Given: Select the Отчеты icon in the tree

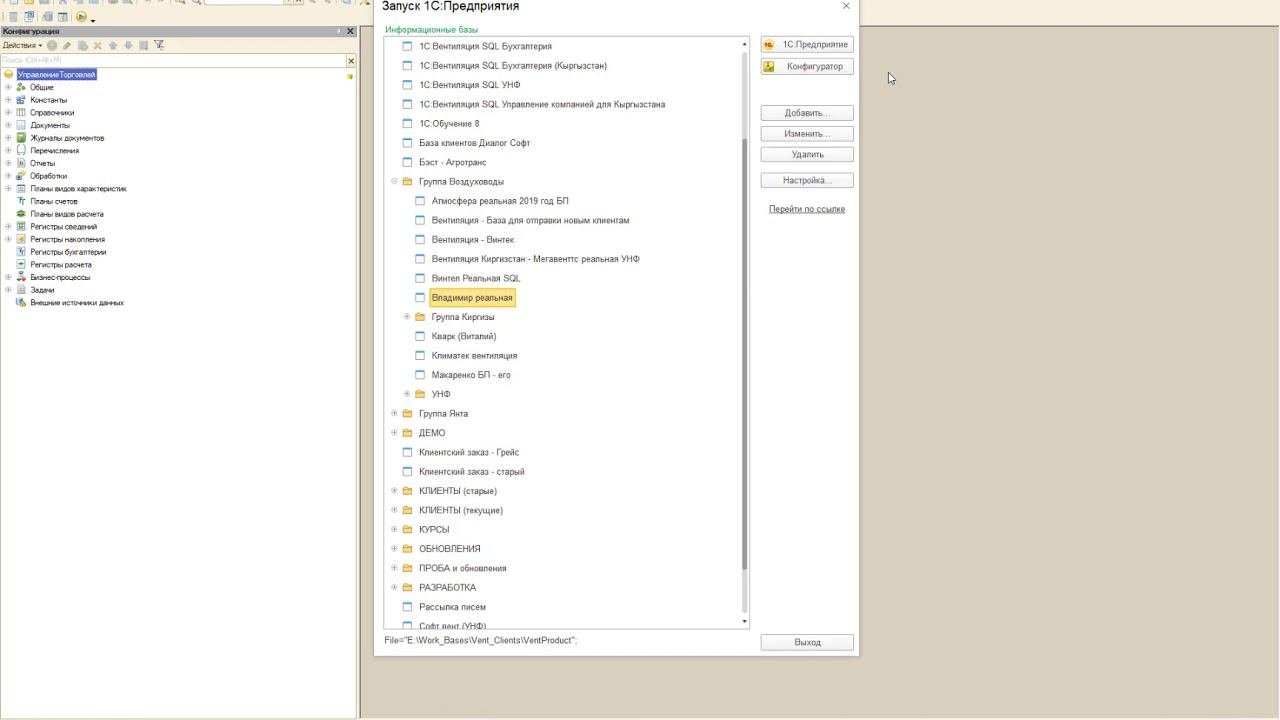Looking at the screenshot, I should tap(21, 163).
